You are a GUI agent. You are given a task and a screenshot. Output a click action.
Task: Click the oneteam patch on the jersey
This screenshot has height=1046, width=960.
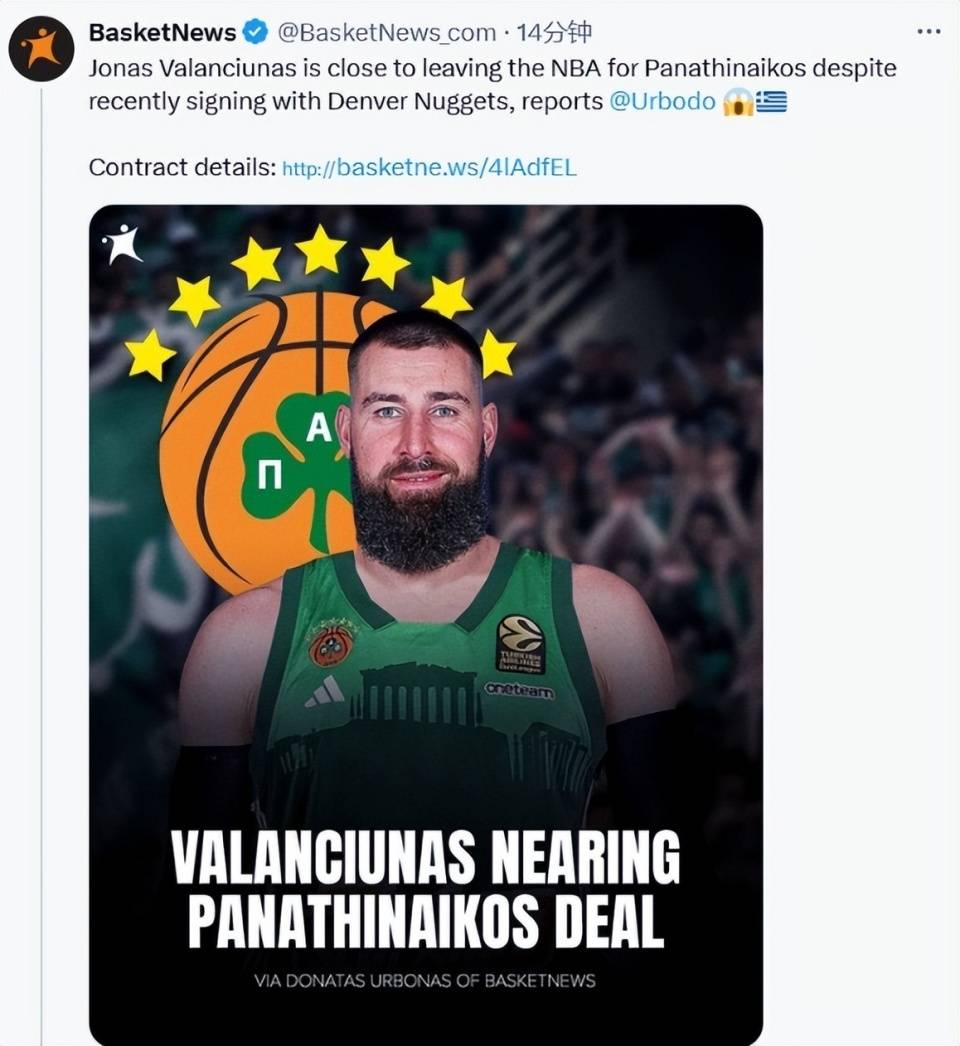click(518, 690)
